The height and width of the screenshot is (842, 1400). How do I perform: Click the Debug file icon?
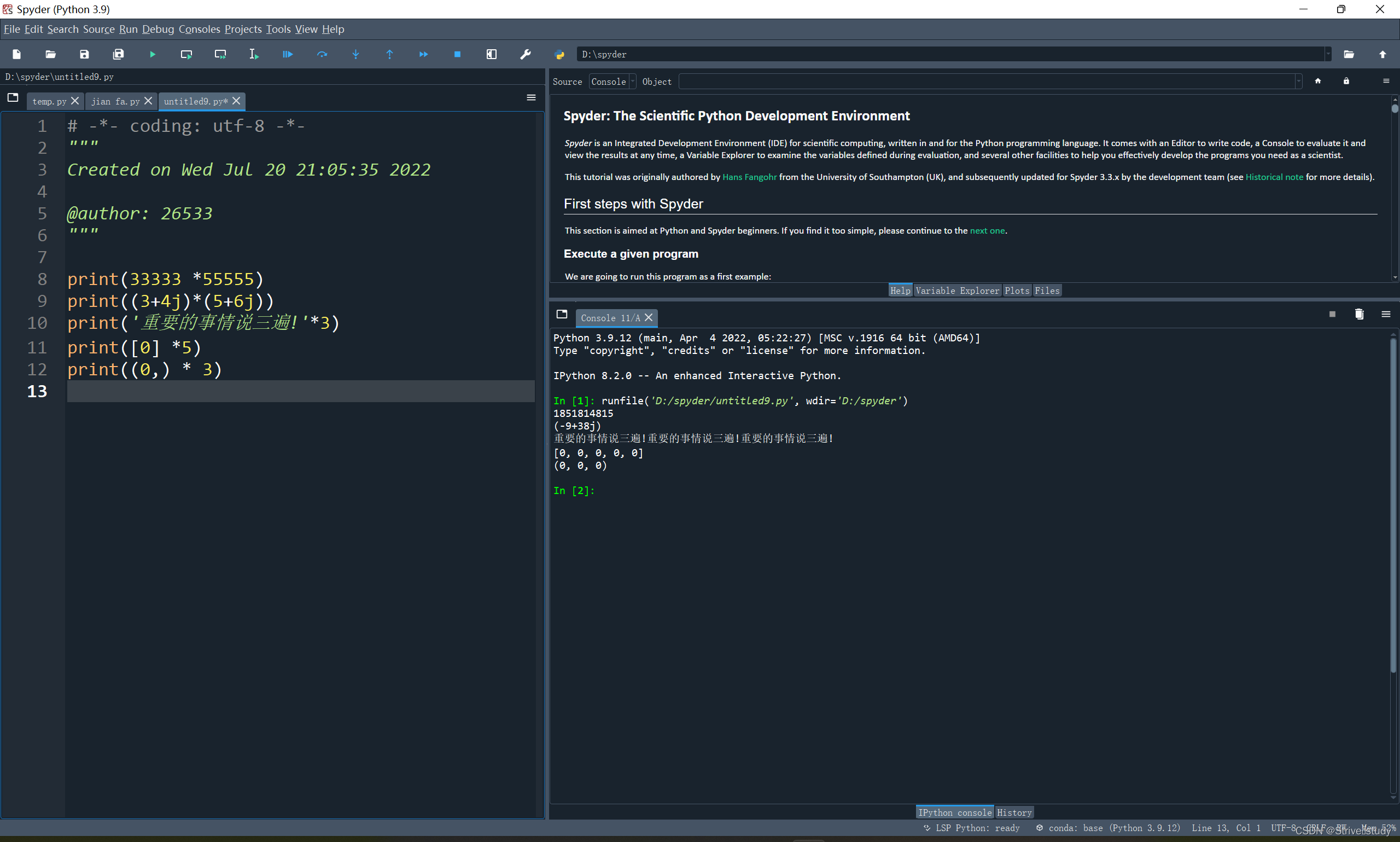click(x=288, y=55)
